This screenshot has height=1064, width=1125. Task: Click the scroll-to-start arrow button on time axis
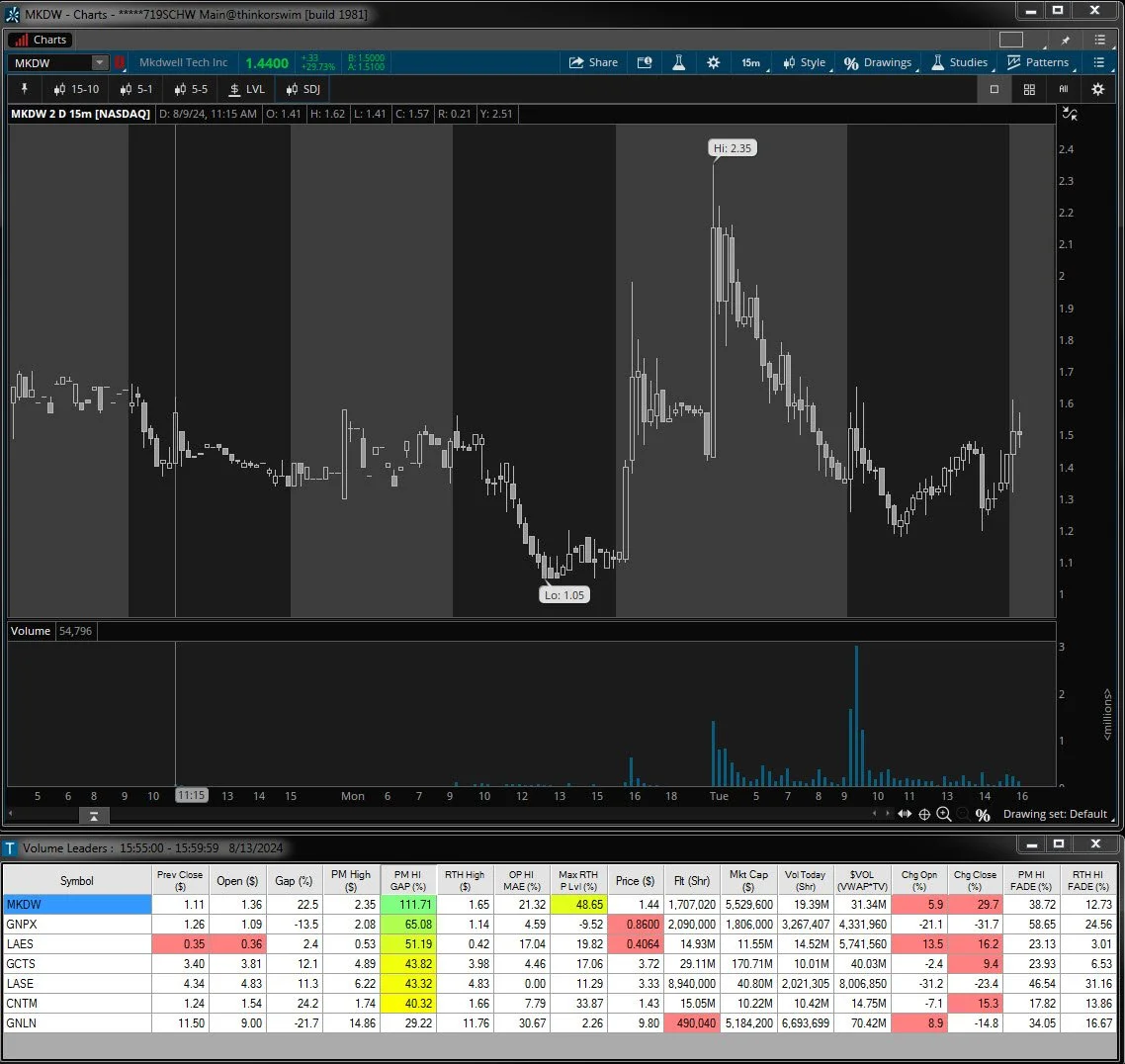(94, 816)
